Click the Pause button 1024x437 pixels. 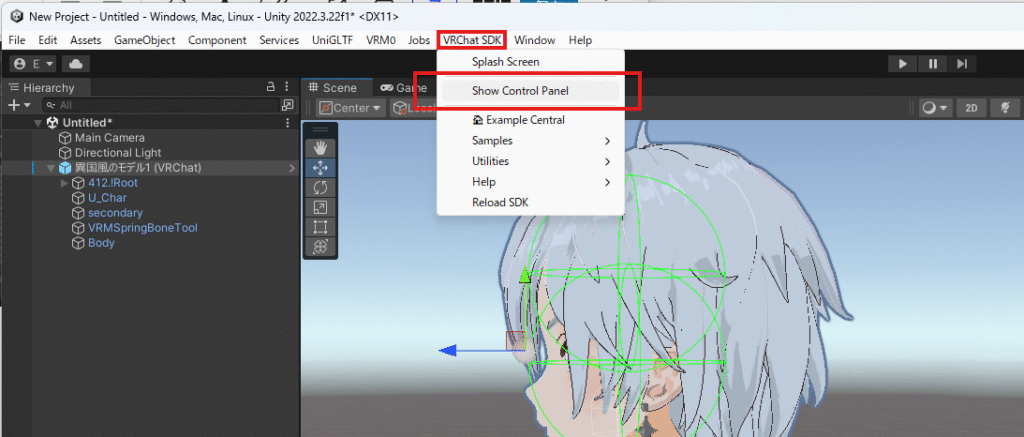click(x=933, y=64)
